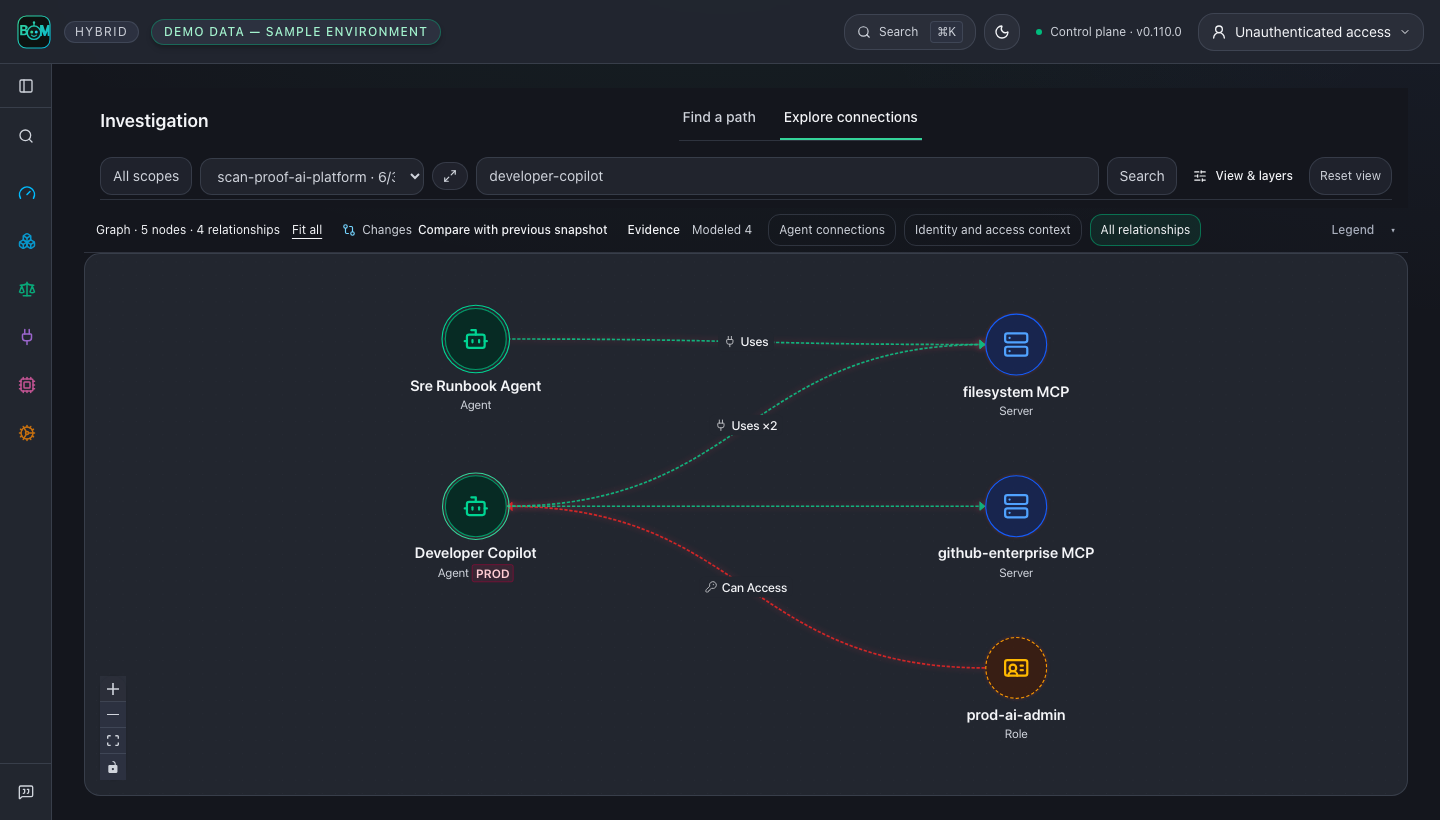Image resolution: width=1440 pixels, height=820 pixels.
Task: Open the View & layers options
Action: [1243, 176]
